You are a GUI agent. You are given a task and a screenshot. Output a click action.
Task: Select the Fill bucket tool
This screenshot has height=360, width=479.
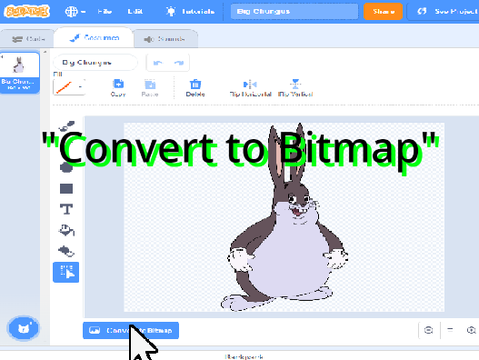66,230
